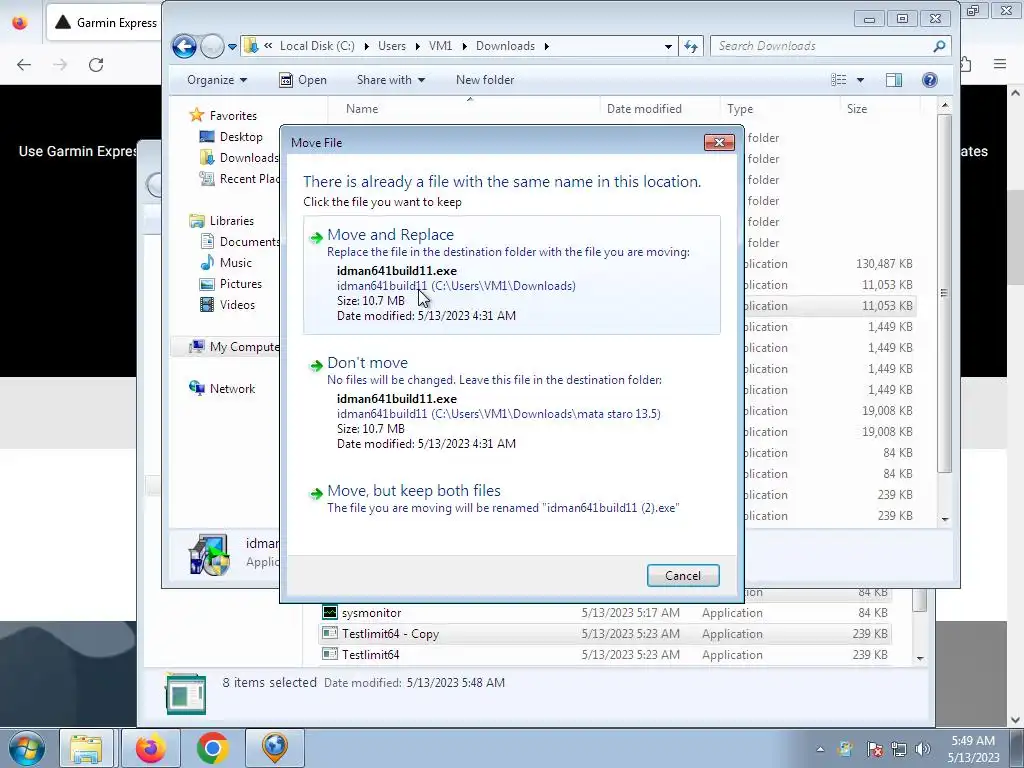The width and height of the screenshot is (1024, 768).
Task: Click the Windows Start button
Action: pos(26,748)
